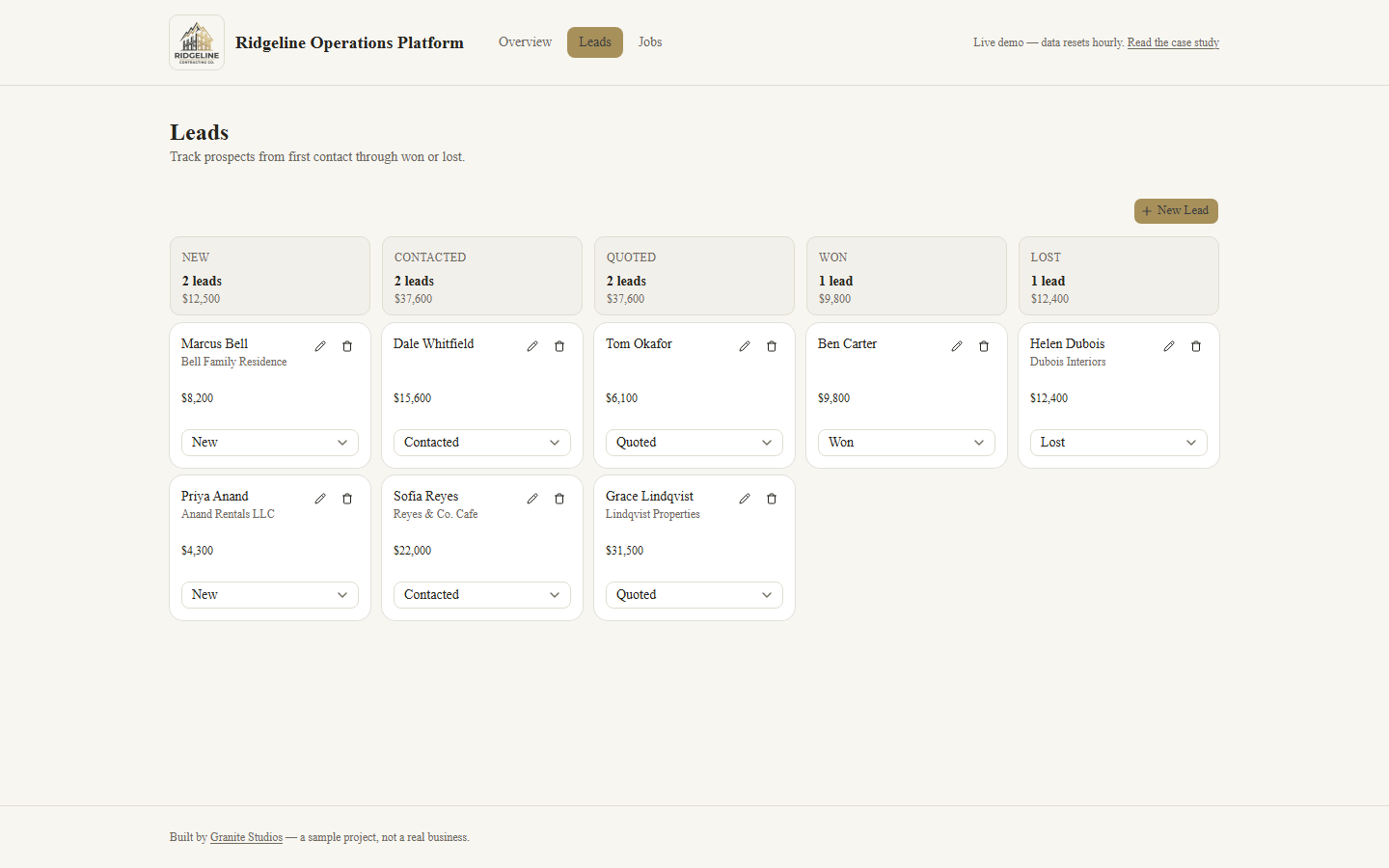Click the QUOTED column header card
Screen dimensions: 1389x868
[x=694, y=276]
